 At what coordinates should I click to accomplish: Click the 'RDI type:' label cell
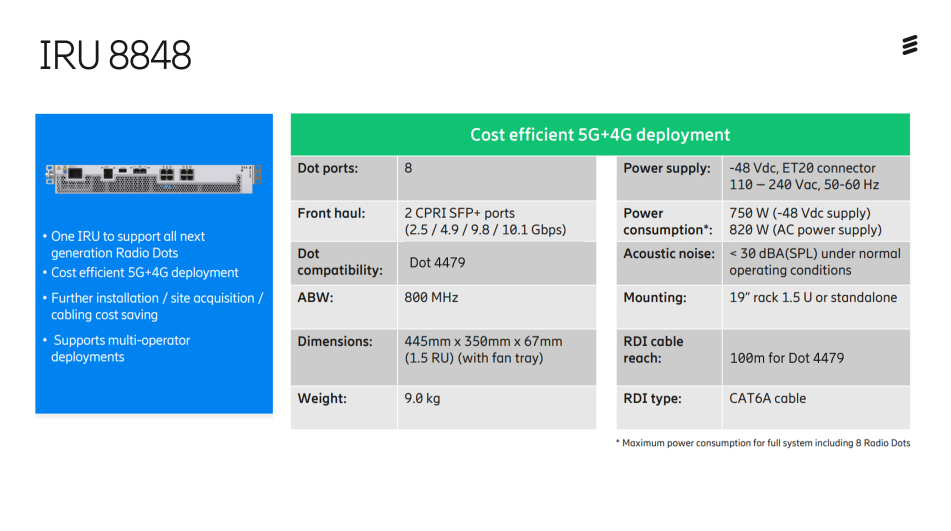coord(669,407)
